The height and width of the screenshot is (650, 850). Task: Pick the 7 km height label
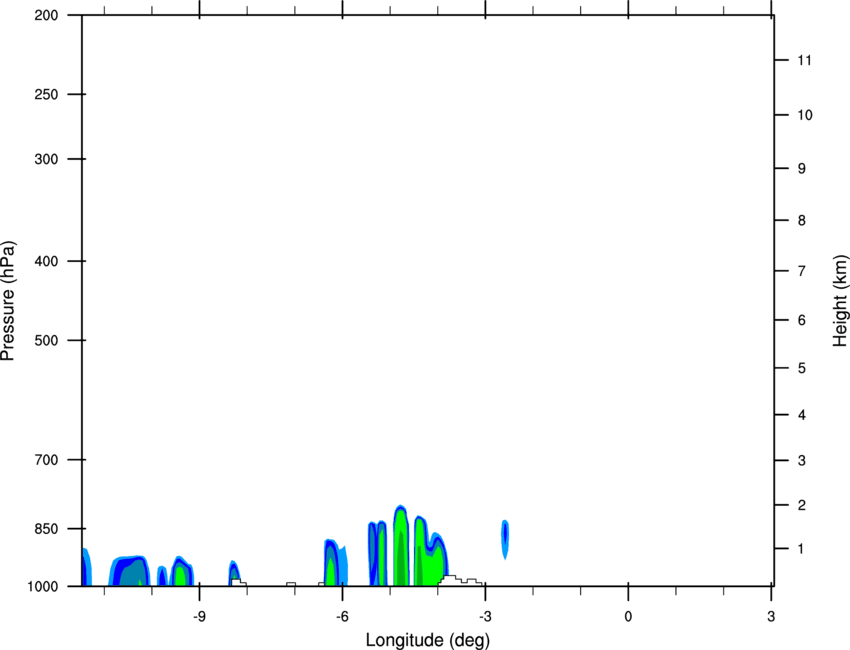coord(802,271)
